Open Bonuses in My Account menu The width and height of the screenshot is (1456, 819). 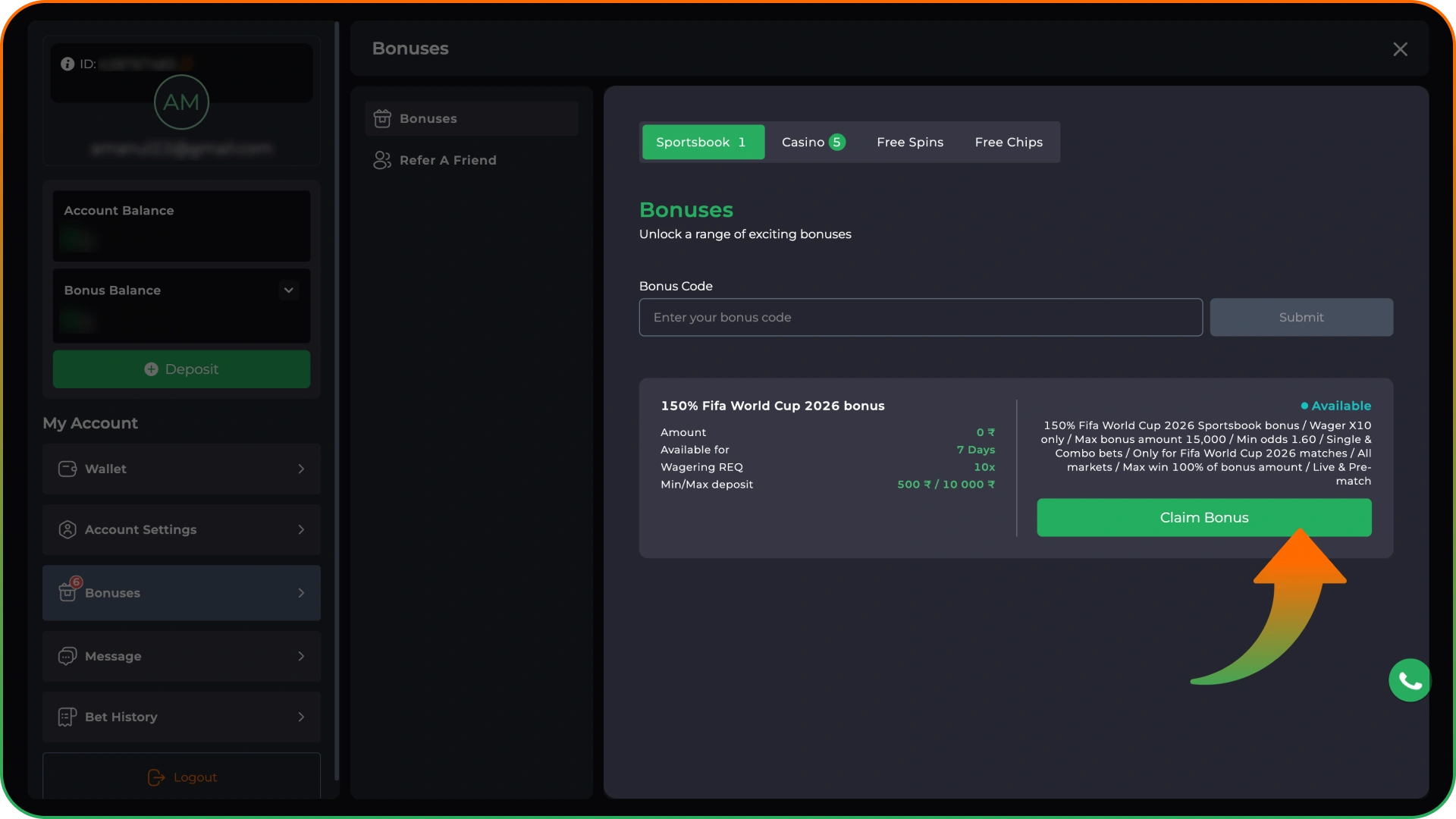pos(181,593)
